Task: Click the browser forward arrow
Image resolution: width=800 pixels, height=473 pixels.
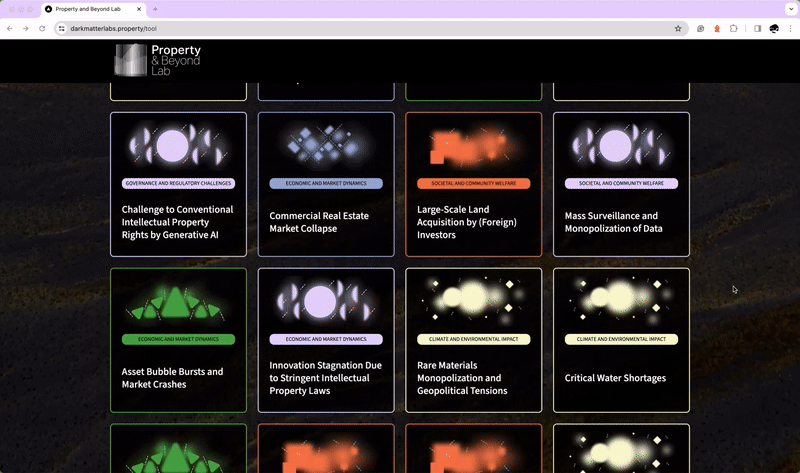Action: pyautogui.click(x=26, y=29)
